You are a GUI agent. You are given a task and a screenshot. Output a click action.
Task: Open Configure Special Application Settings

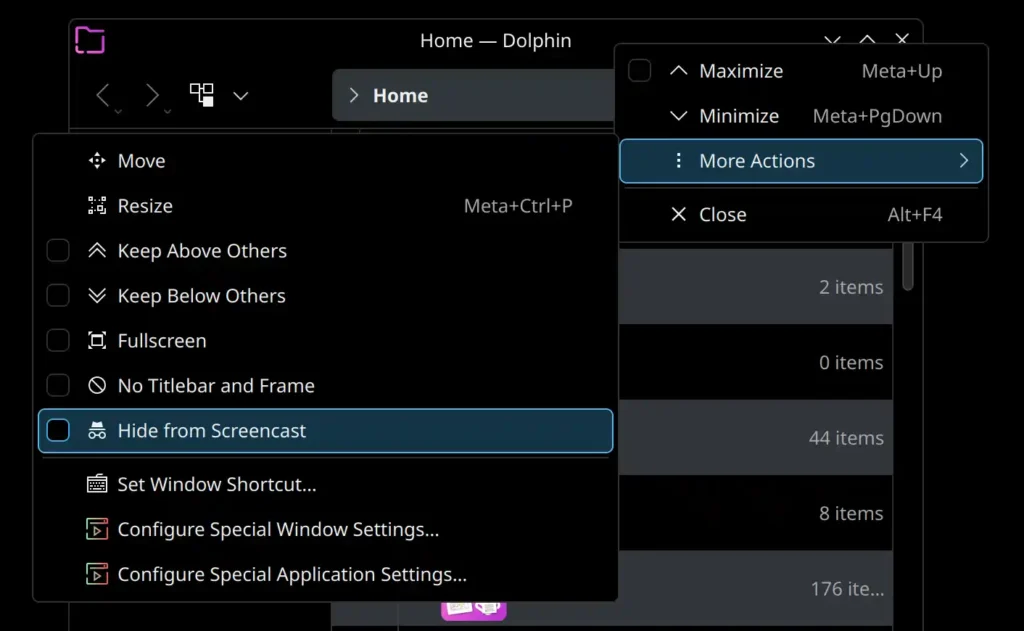pyautogui.click(x=290, y=574)
